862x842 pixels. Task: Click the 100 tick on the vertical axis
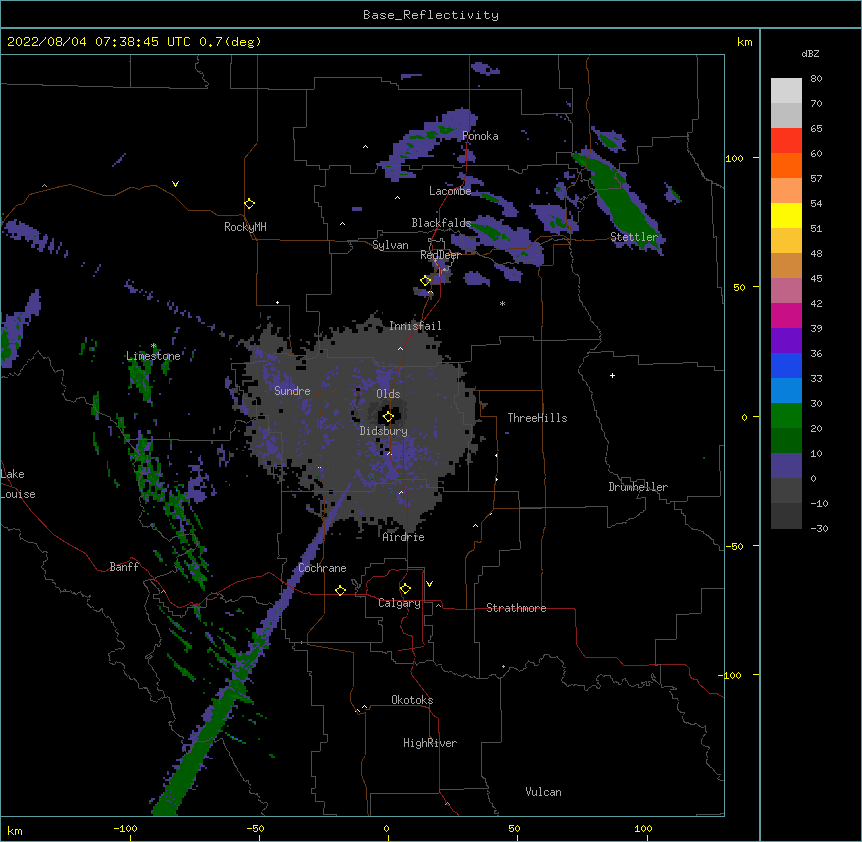734,158
